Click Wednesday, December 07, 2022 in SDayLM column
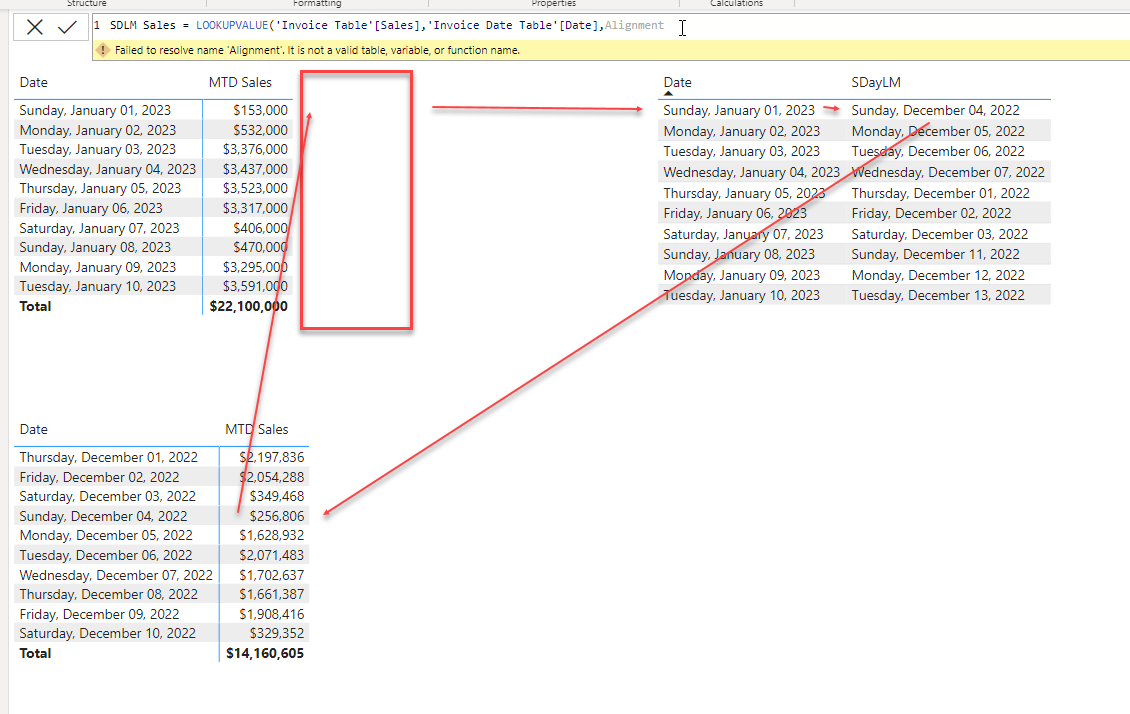Viewport: 1130px width, 714px height. 948,172
